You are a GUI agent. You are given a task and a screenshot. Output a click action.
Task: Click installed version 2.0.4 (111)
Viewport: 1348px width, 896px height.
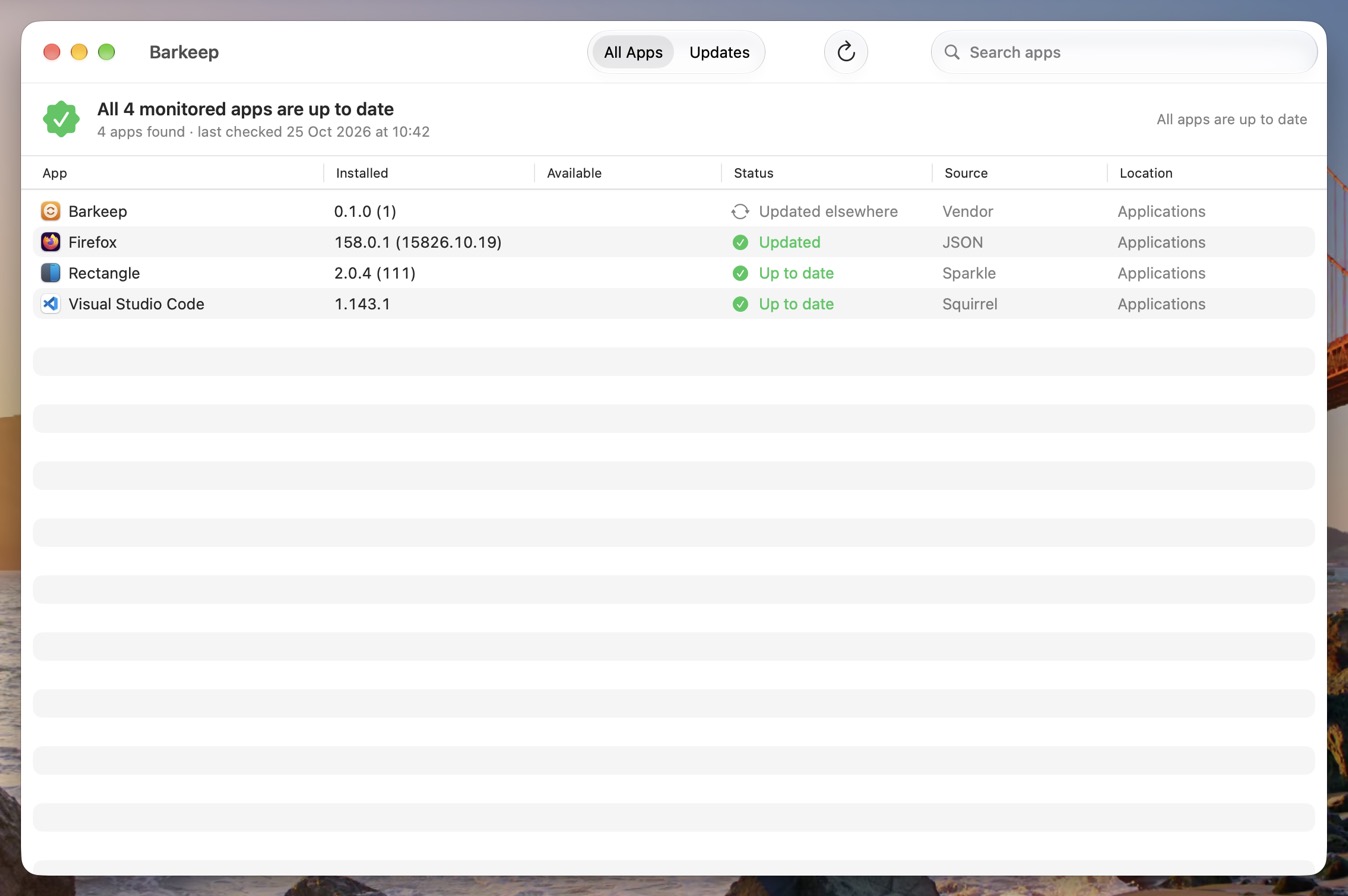point(375,273)
